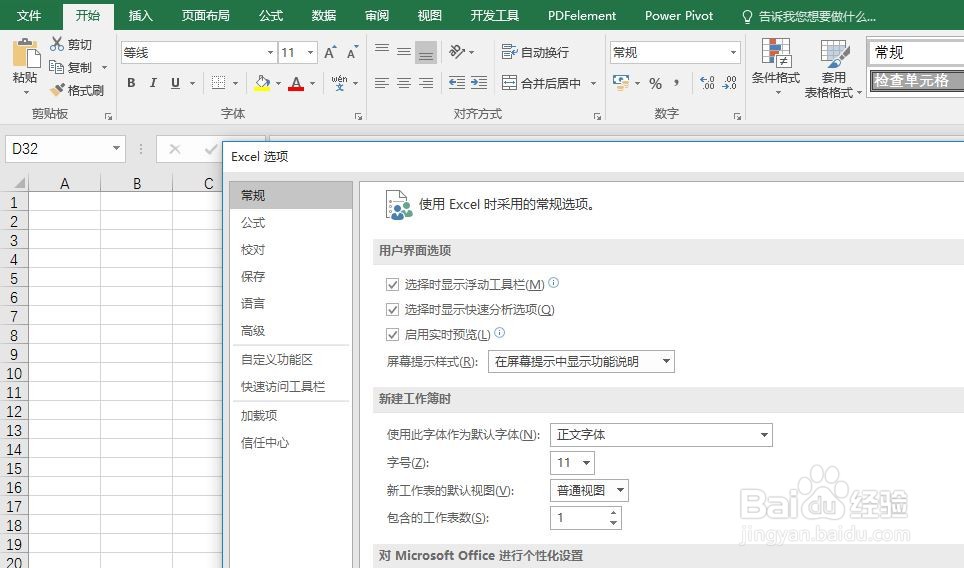Switch to the 数据 (Data) tab
Screen dimensions: 964x568
point(323,15)
